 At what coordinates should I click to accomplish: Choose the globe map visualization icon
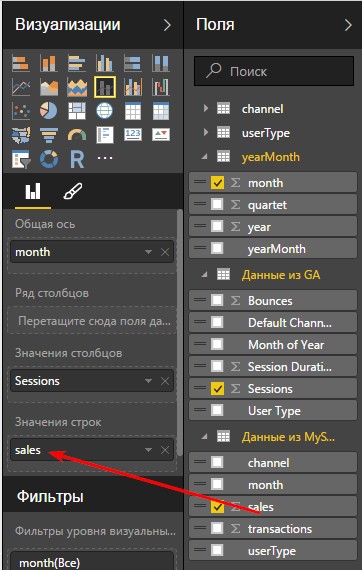coord(105,111)
